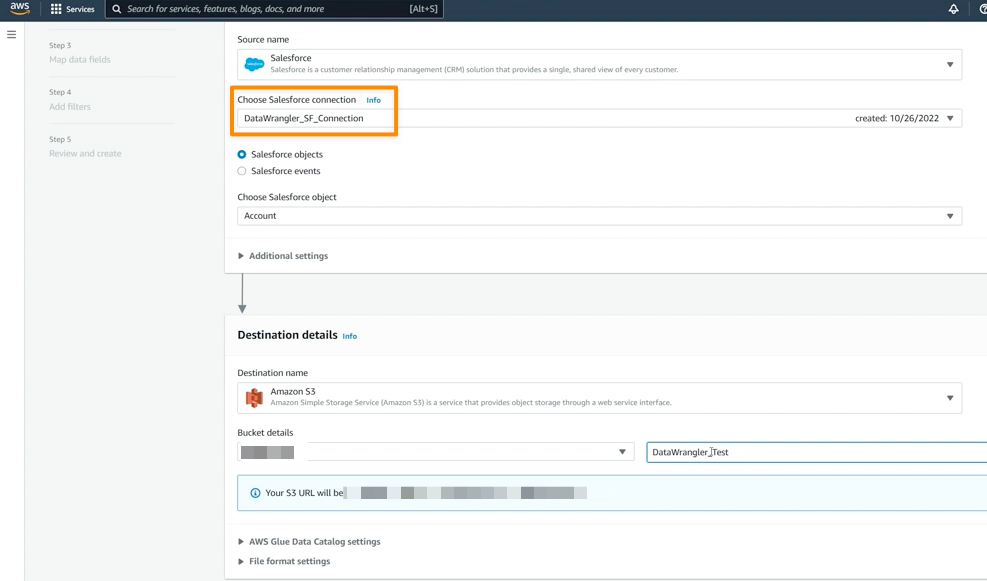Click the 'Choose Salesforce object' label
This screenshot has height=581, width=987.
(x=287, y=197)
